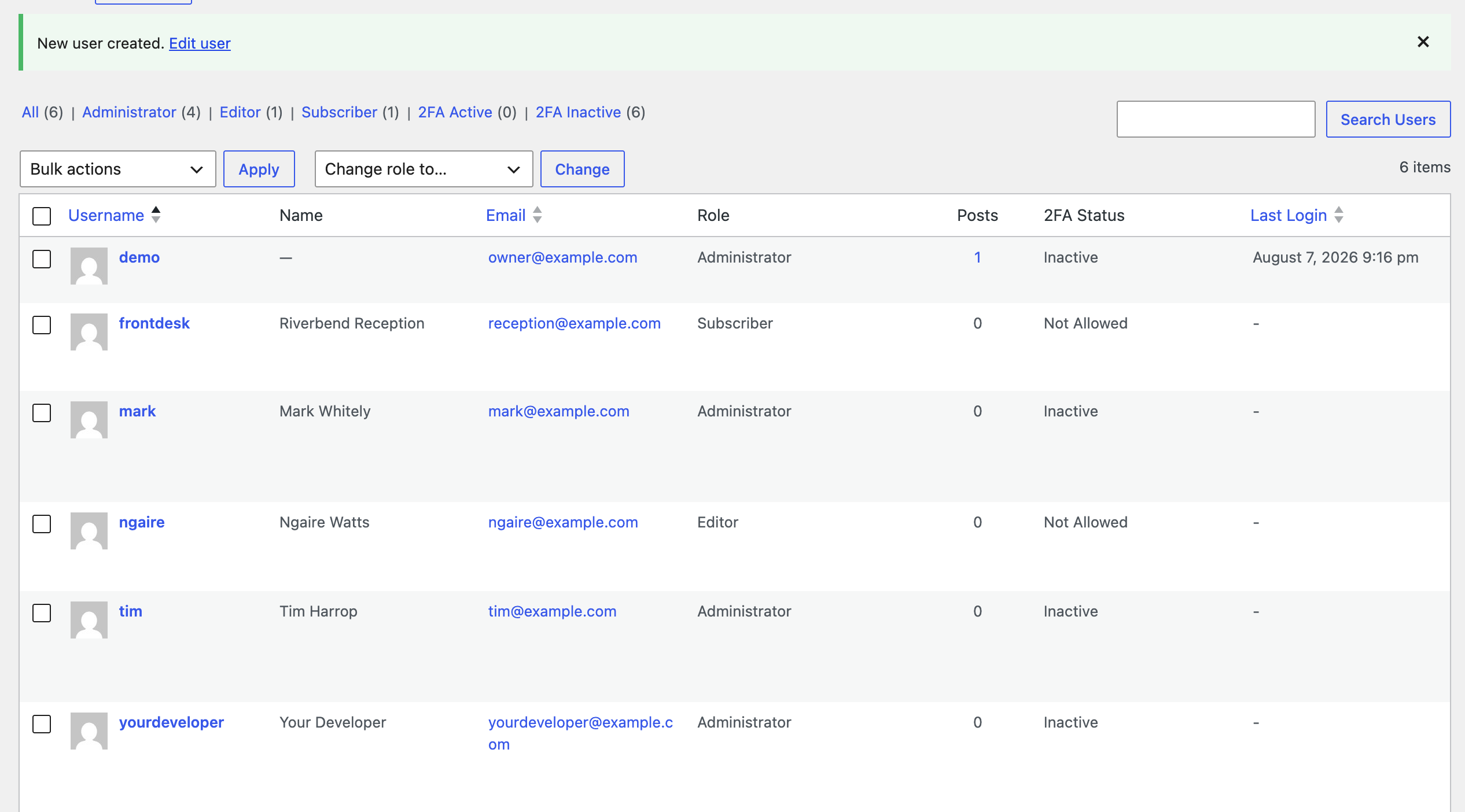Filter by All users
Screen dimensions: 1465x812
(30, 112)
